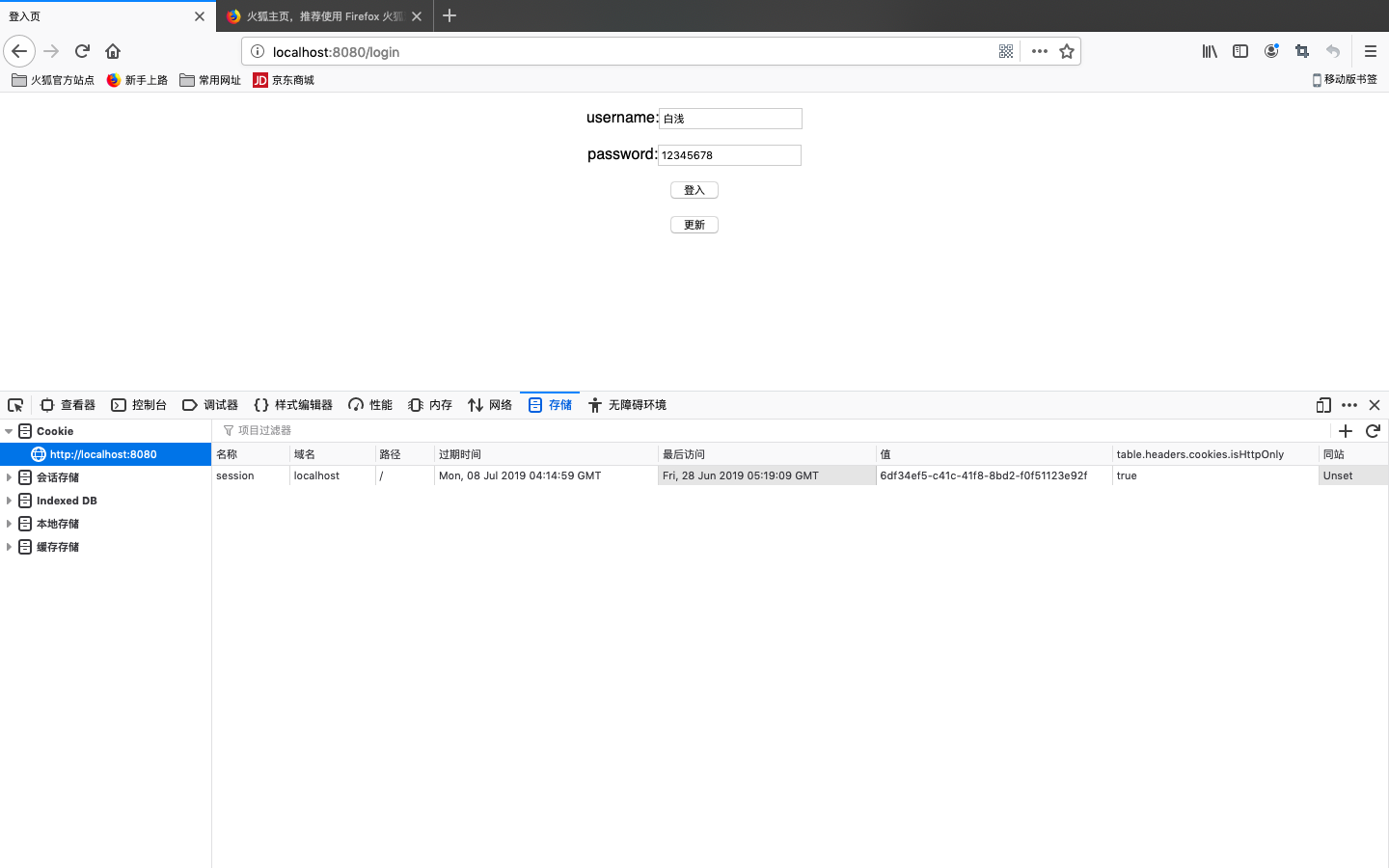Click the forward navigation arrow
The width and height of the screenshot is (1389, 868).
pyautogui.click(x=51, y=51)
